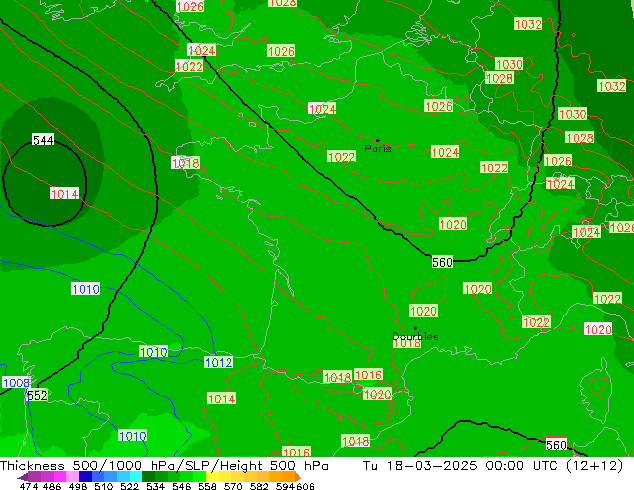
Task: Pick the darkest green swatch in the legend
Action: tap(149, 477)
